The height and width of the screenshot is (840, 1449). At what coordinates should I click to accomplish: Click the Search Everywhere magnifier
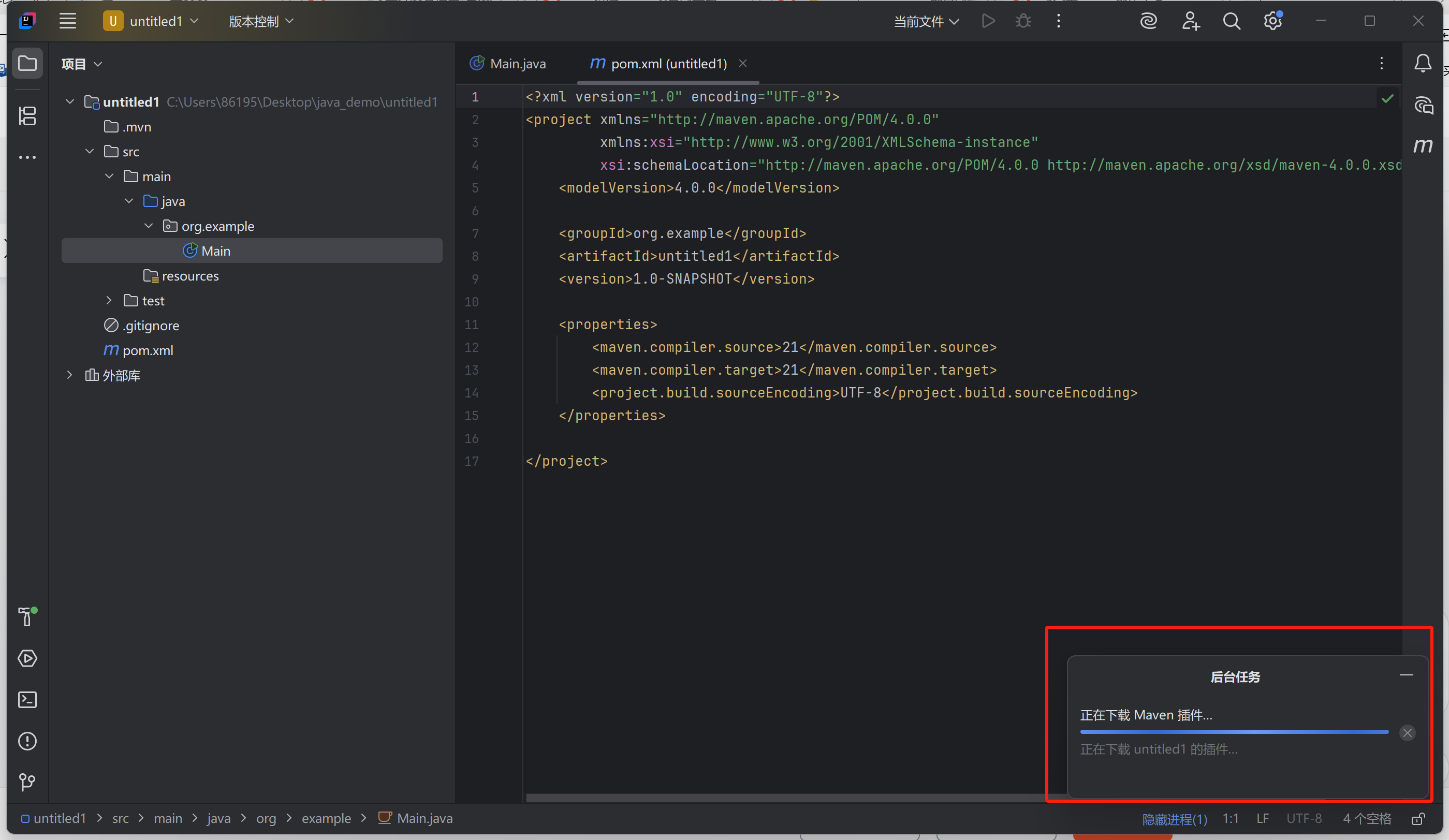pos(1231,21)
